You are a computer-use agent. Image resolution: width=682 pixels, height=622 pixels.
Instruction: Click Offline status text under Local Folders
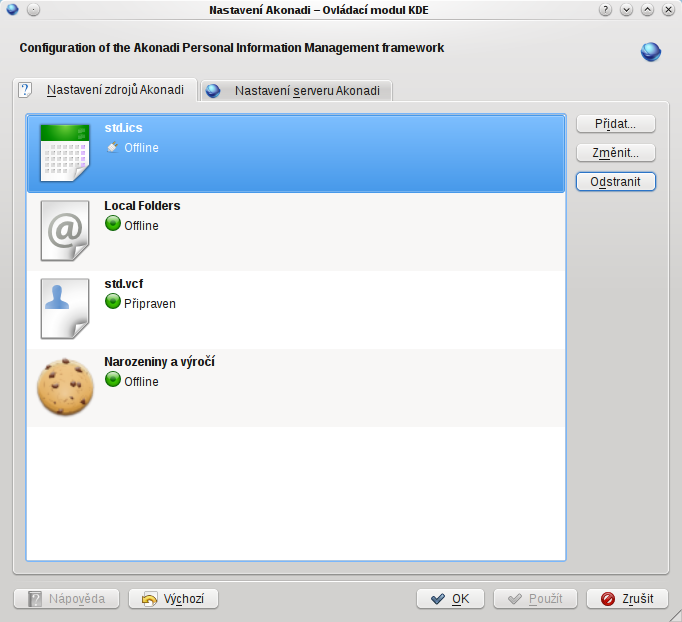(x=141, y=226)
